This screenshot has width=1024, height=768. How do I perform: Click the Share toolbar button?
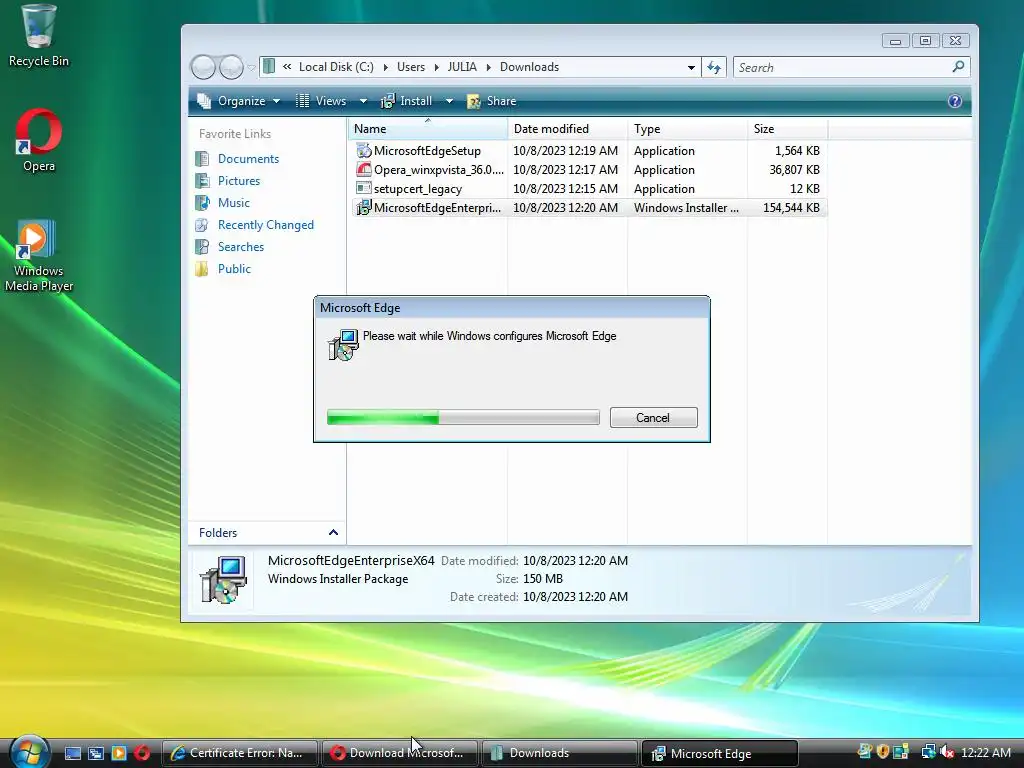[492, 101]
